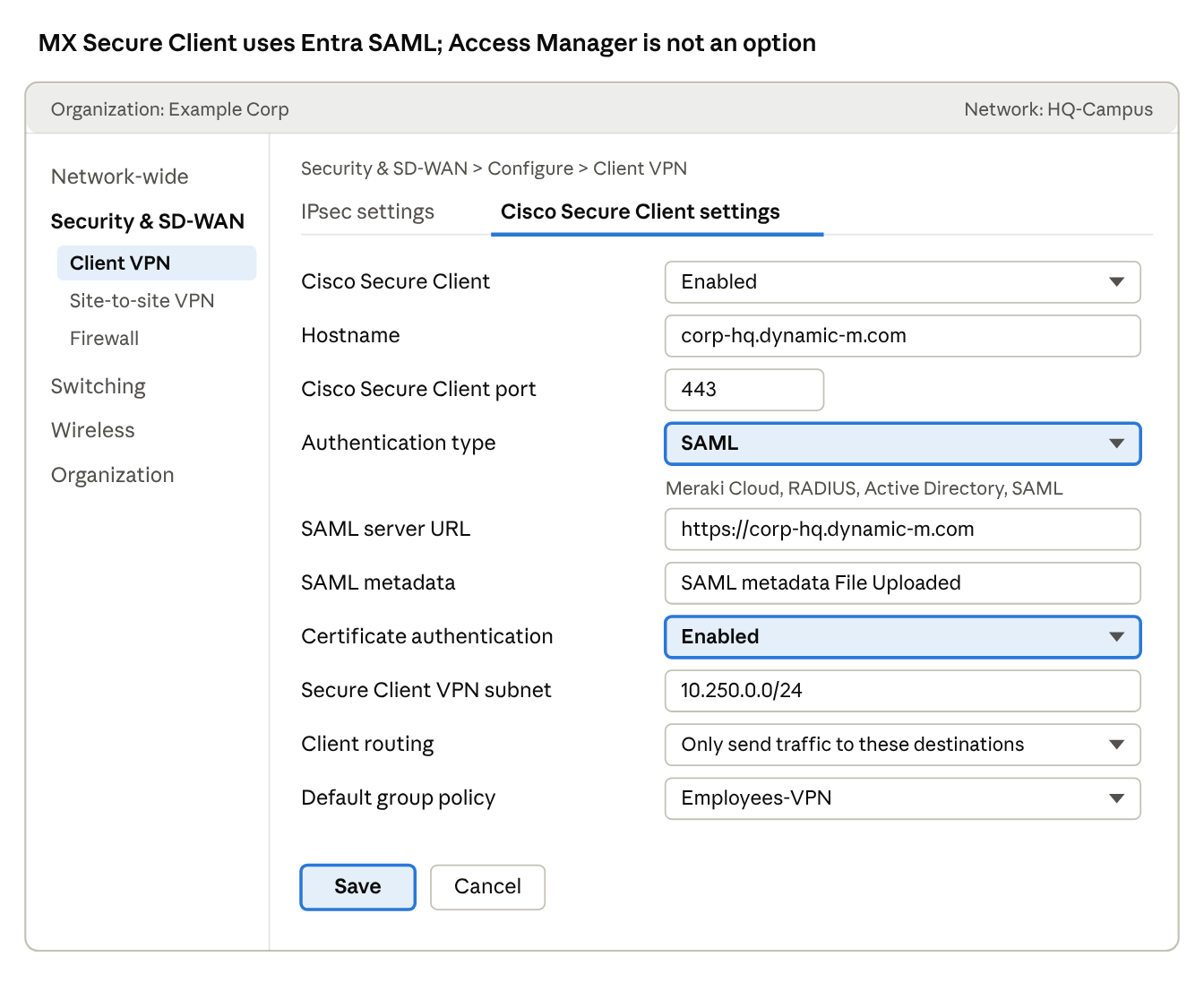Click the 'Certificate authentication' label
The width and height of the screenshot is (1204, 1000).
click(x=426, y=636)
